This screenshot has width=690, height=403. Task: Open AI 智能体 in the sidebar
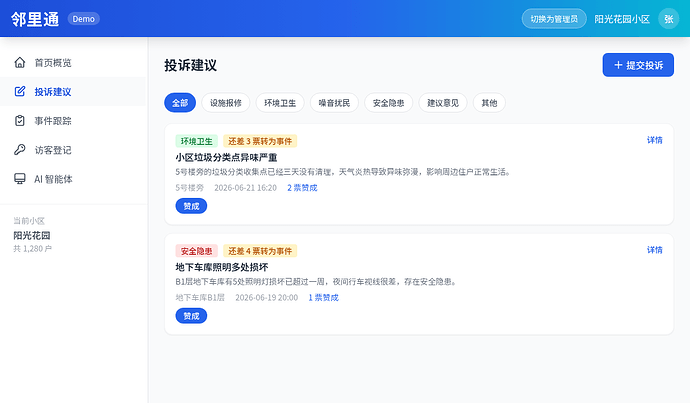(x=73, y=179)
